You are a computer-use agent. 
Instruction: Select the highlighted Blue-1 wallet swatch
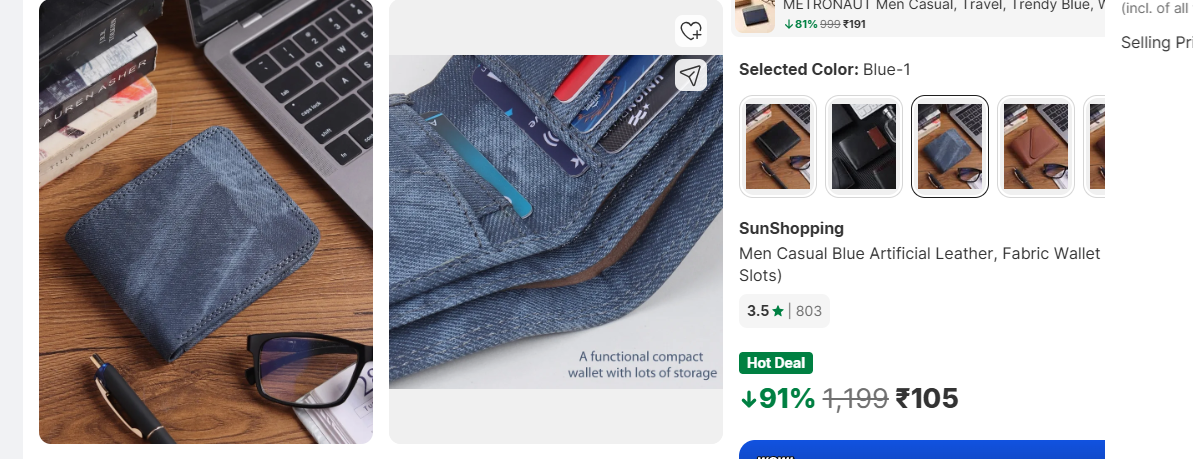click(x=950, y=146)
